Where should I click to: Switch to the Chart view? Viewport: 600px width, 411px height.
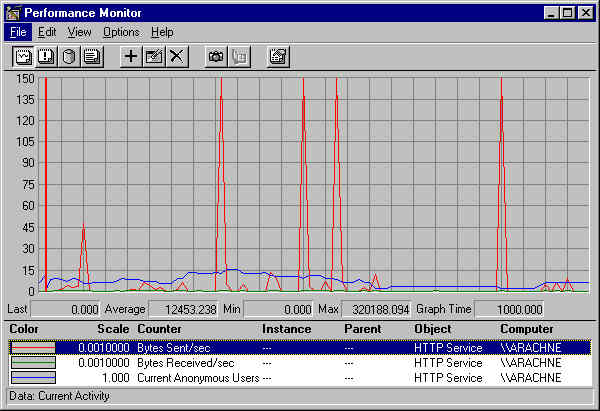pyautogui.click(x=23, y=56)
